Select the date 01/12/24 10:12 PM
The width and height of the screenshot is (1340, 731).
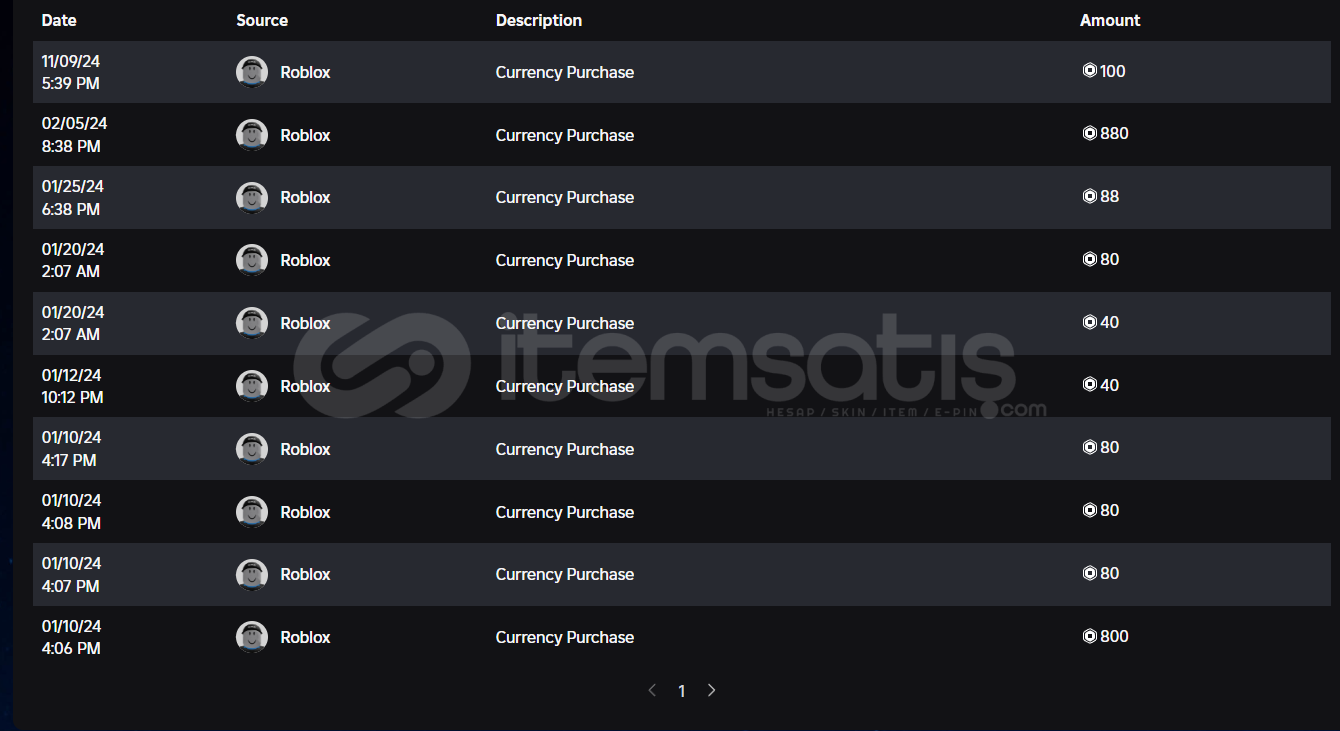pos(72,386)
